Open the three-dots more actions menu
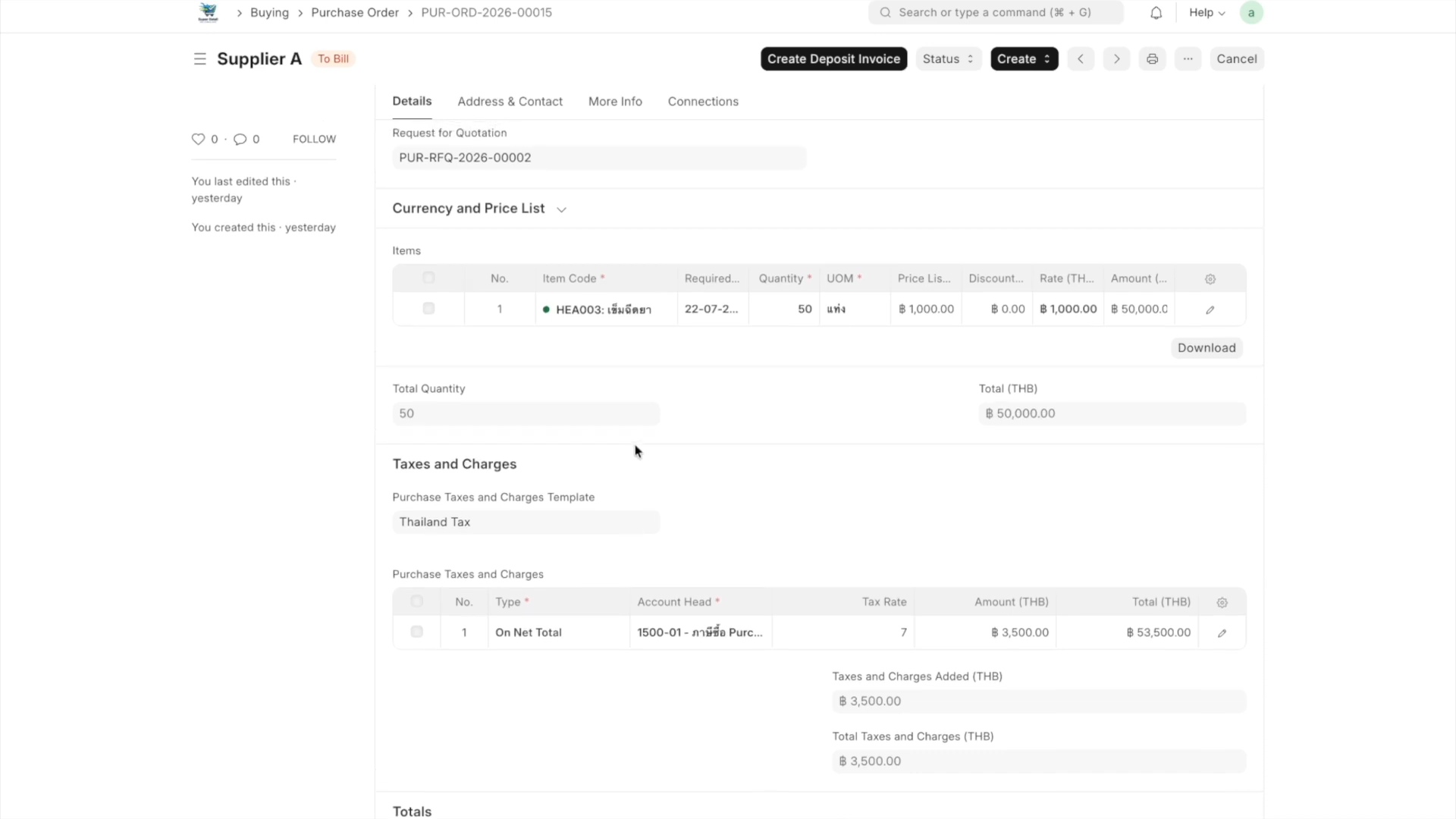 (1188, 59)
